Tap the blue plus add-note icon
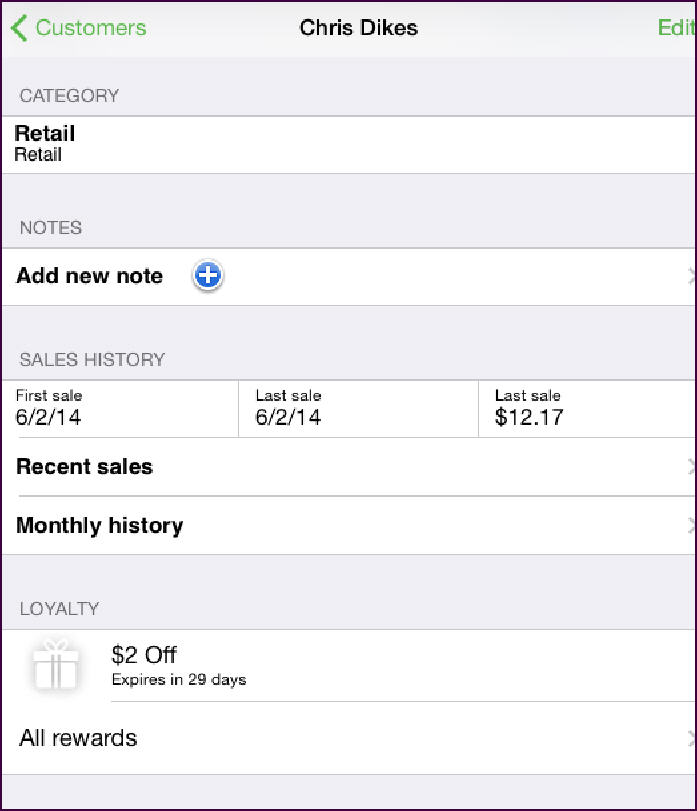The image size is (697, 811). (x=208, y=275)
